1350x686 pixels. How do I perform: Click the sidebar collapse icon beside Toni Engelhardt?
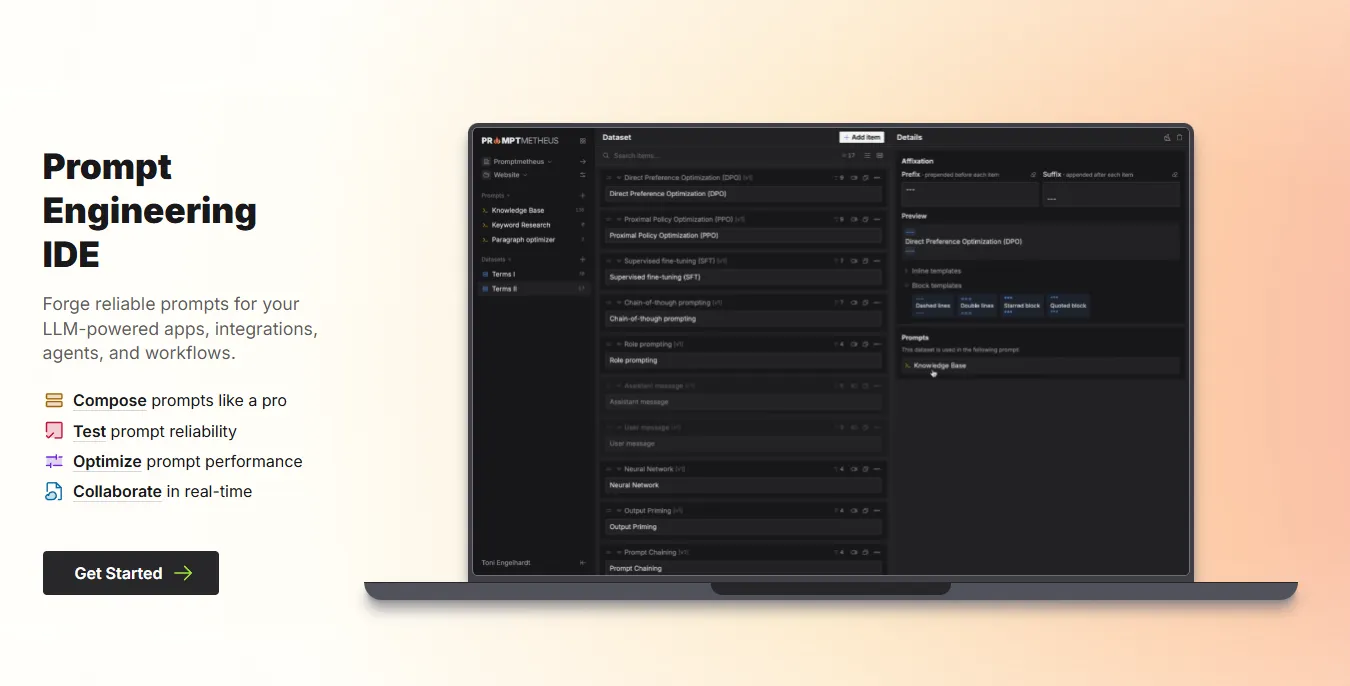(583, 563)
